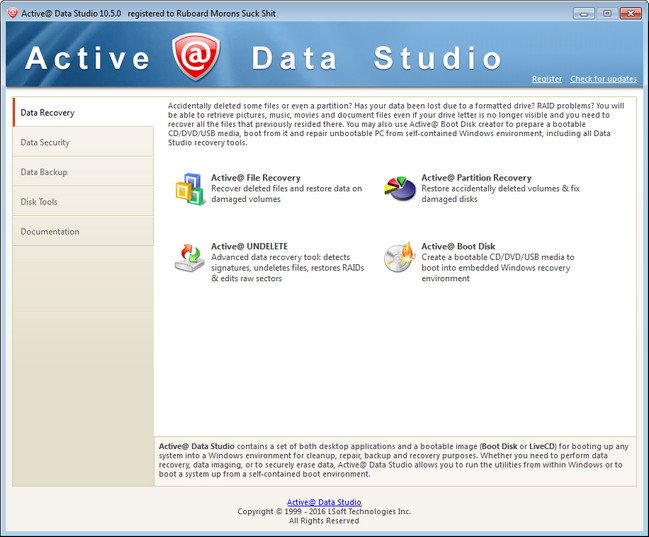This screenshot has width=649, height=537.
Task: Open the Data Backup tab
Action: point(83,172)
